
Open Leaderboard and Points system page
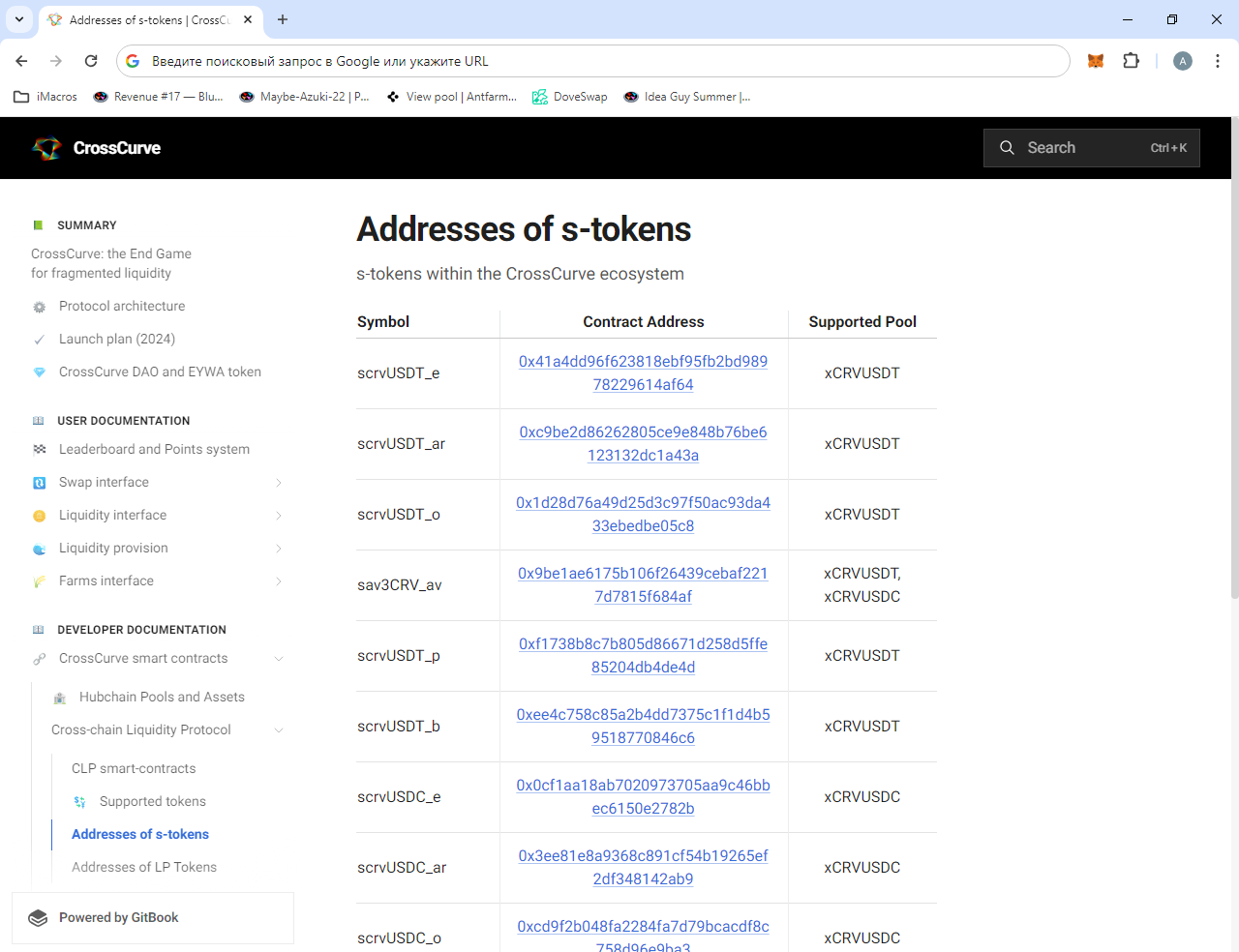click(154, 449)
